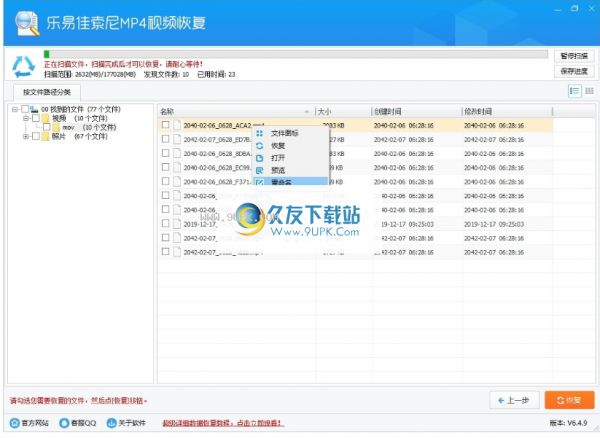Collapse the 视频 tree node
The height and width of the screenshot is (438, 600).
(x=25, y=118)
